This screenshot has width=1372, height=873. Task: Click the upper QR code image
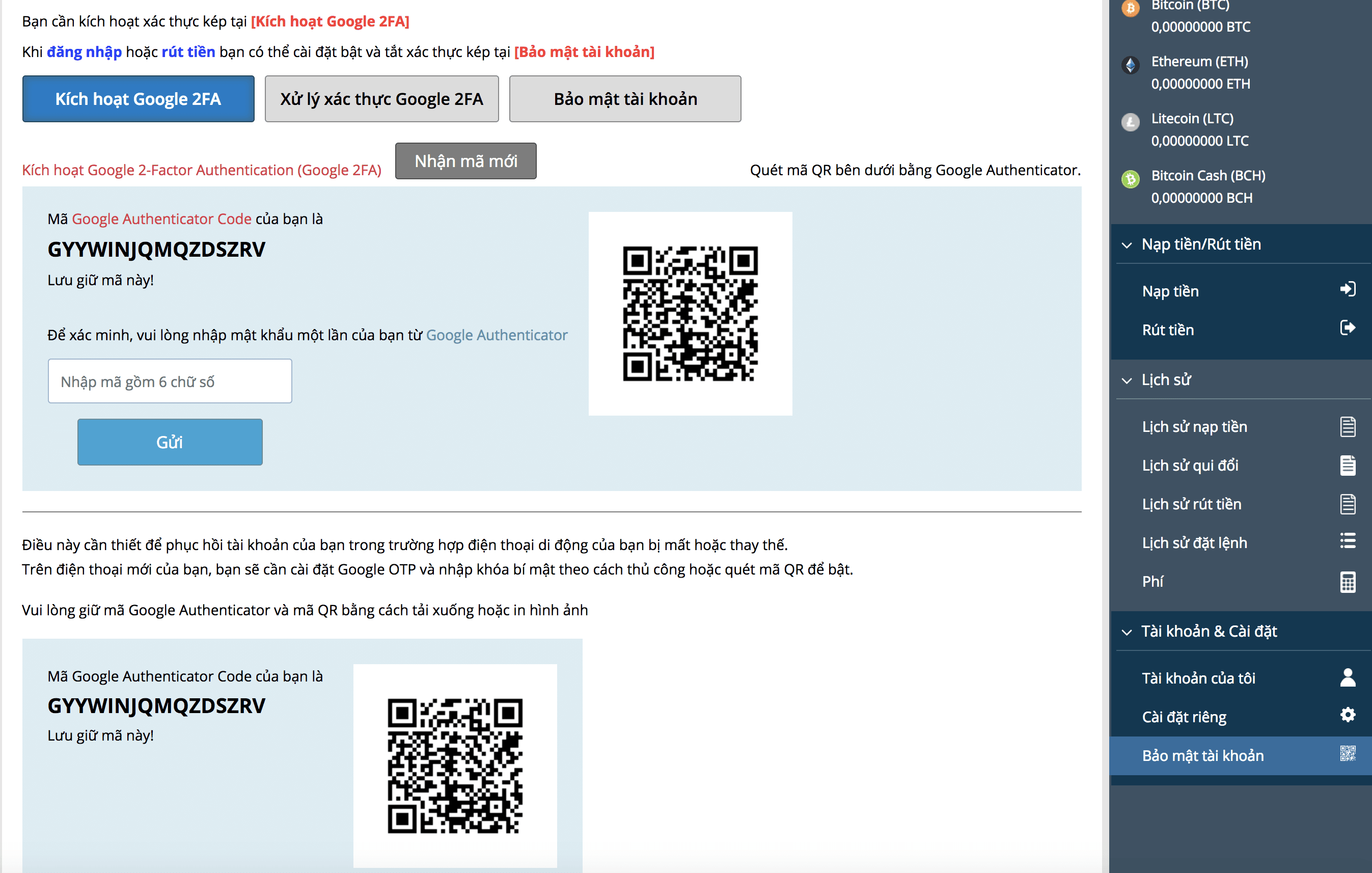(690, 313)
